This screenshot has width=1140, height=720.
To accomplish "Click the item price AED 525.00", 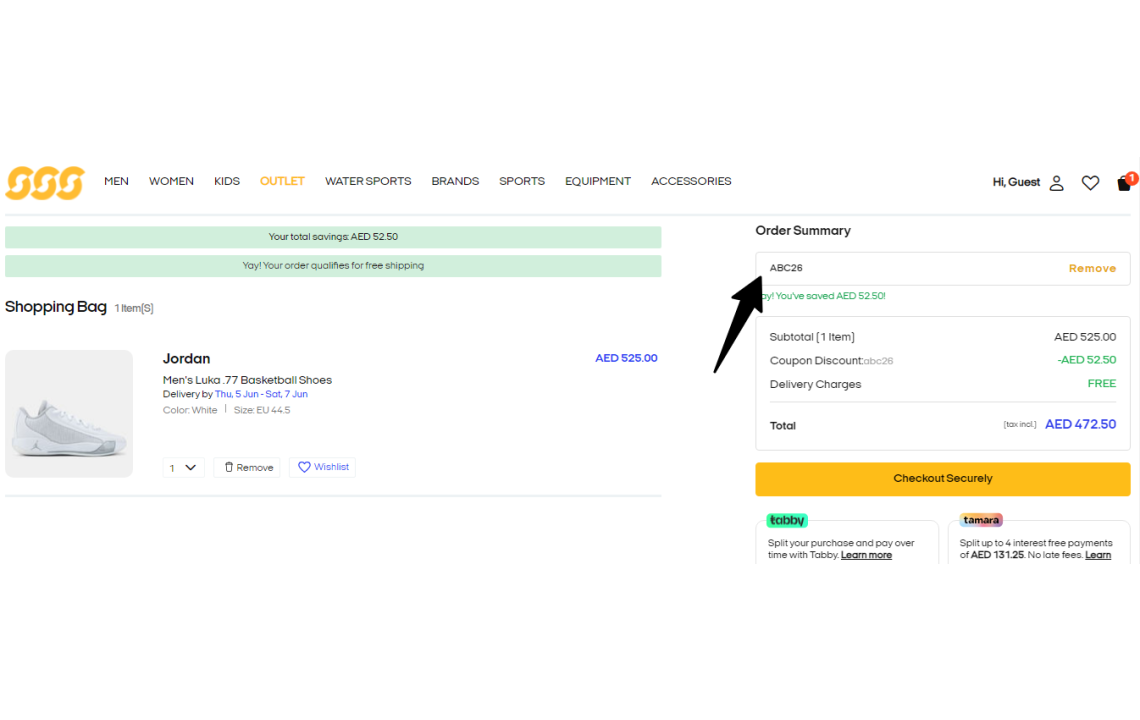I will click(x=626, y=358).
